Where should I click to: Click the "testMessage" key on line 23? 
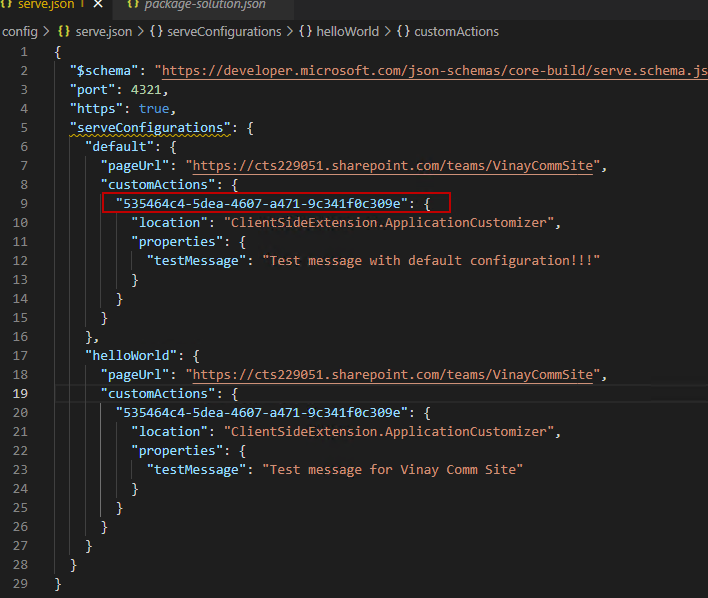197,470
